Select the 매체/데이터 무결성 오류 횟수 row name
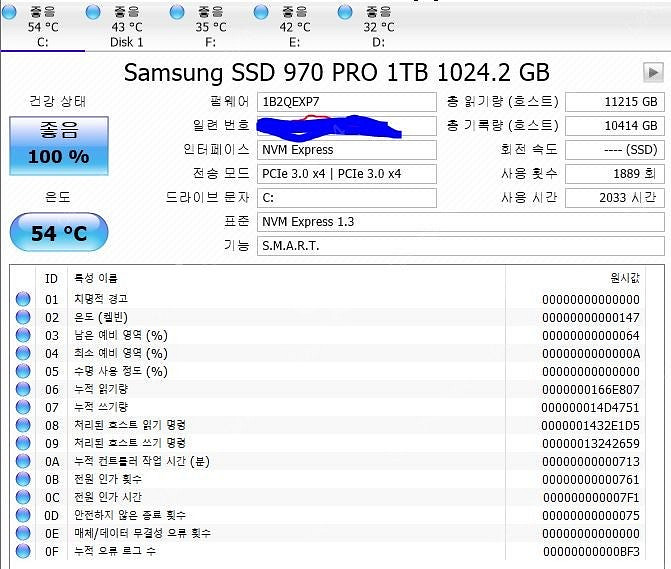671x569 pixels. pyautogui.click(x=142, y=533)
